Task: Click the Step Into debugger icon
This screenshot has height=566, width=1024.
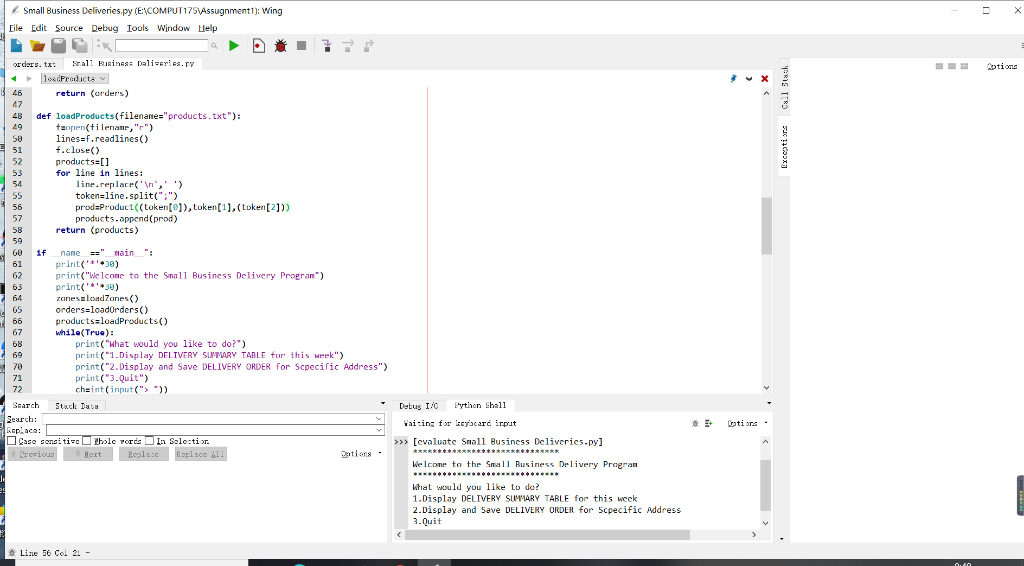Action: [326, 46]
